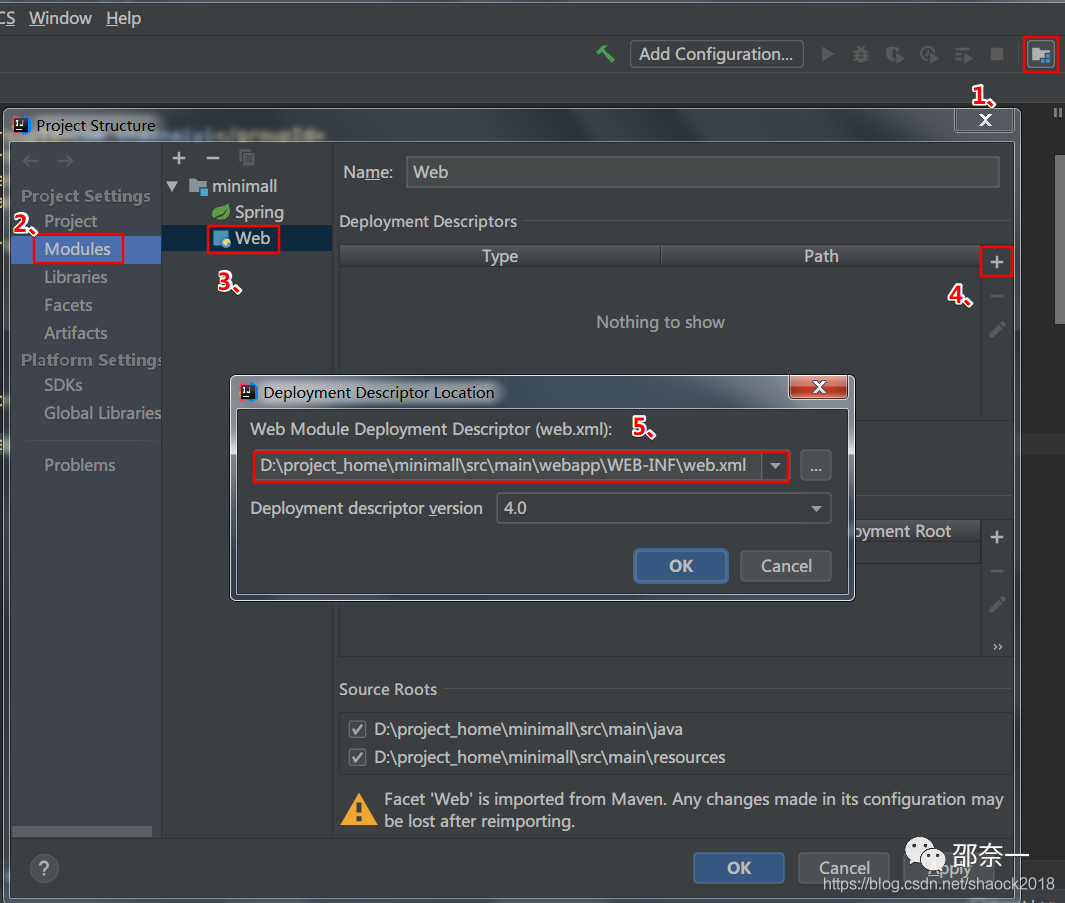Select the minimall module
Viewport: 1065px width, 903px height.
[x=233, y=185]
